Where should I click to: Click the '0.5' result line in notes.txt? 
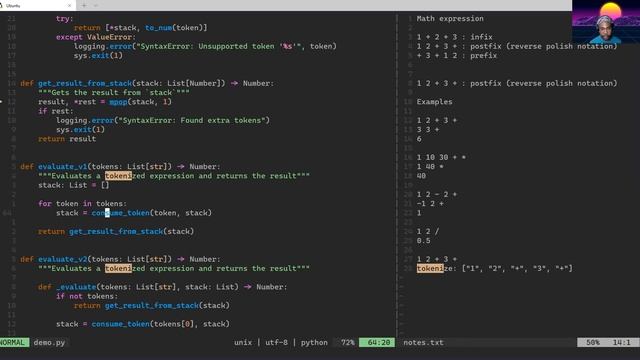423,241
